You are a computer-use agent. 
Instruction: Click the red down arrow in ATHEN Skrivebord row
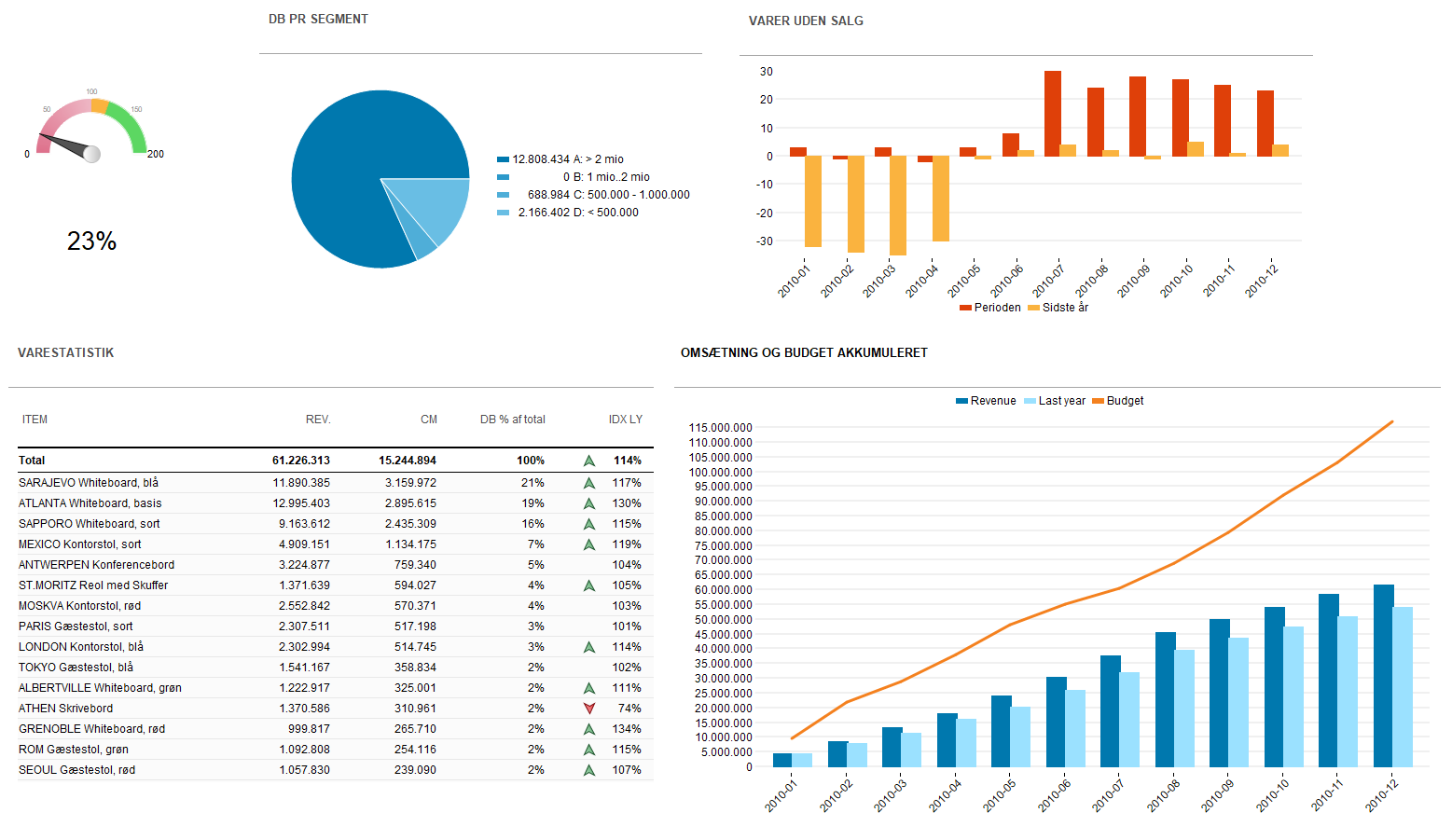click(589, 709)
